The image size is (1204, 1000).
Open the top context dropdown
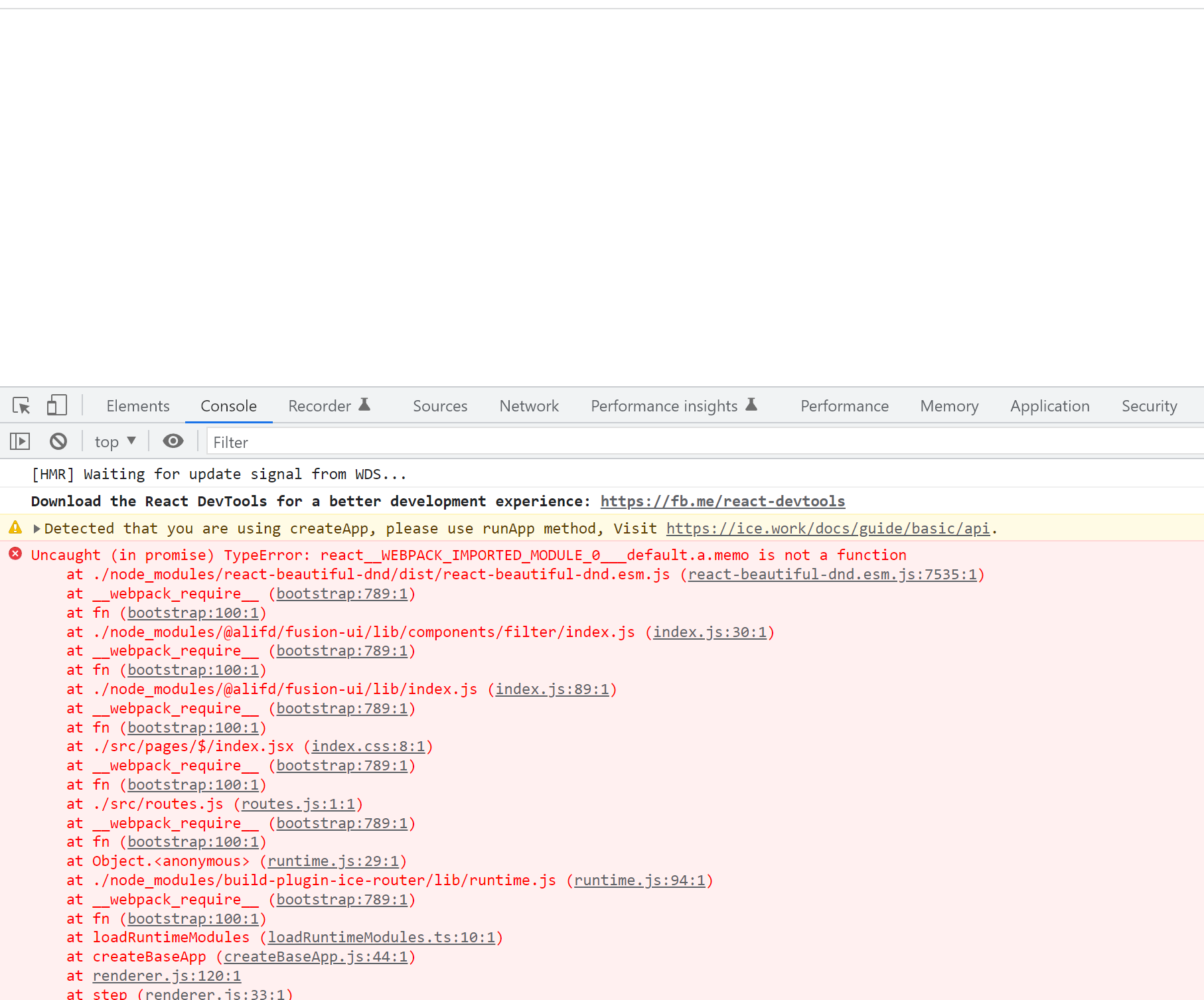(x=115, y=442)
